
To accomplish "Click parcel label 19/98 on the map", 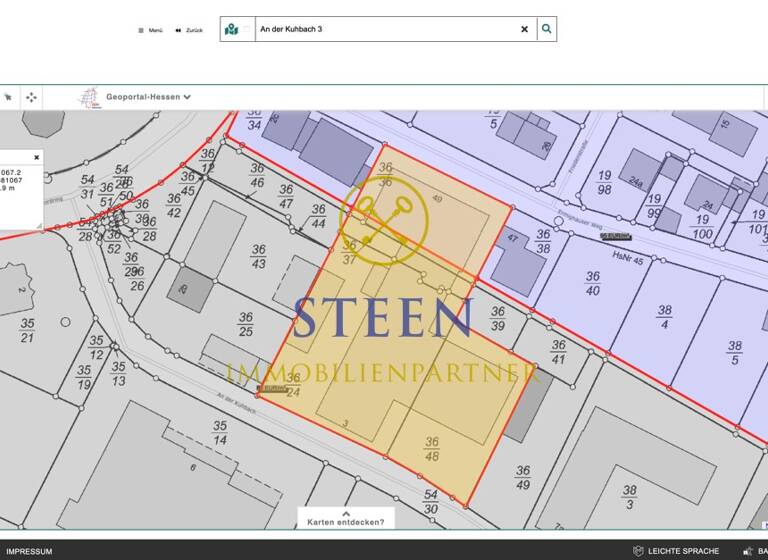I will point(604,182).
